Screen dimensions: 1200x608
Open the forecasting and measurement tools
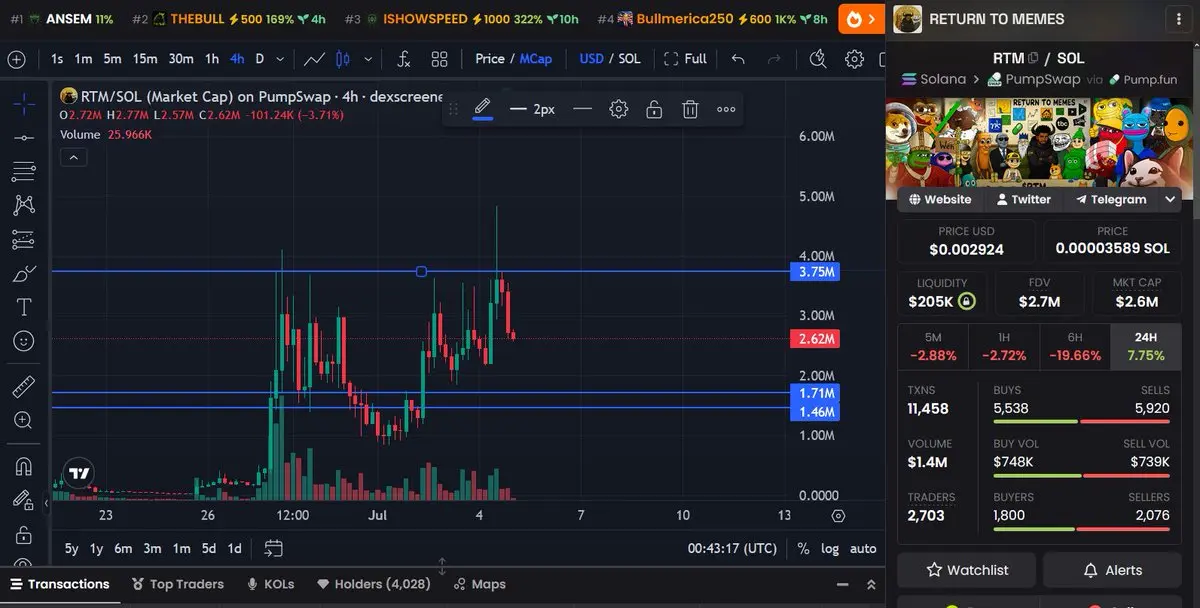pyautogui.click(x=24, y=239)
